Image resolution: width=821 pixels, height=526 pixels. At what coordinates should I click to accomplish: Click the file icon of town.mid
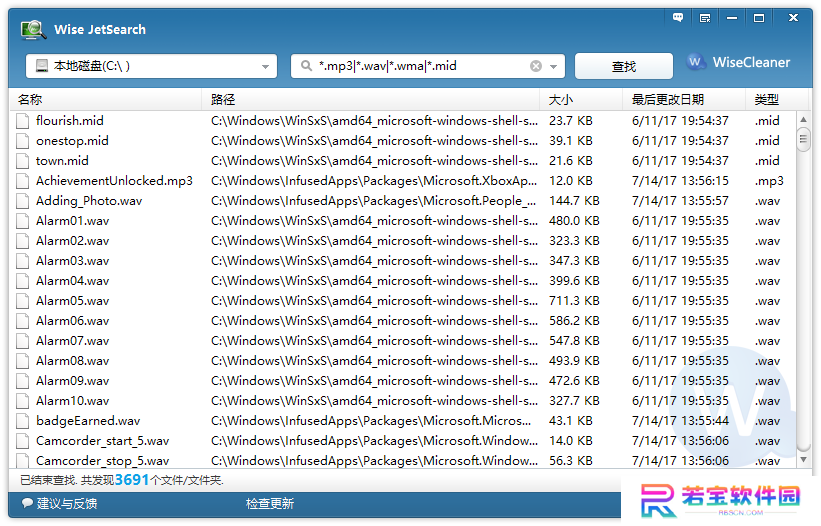click(x=22, y=161)
